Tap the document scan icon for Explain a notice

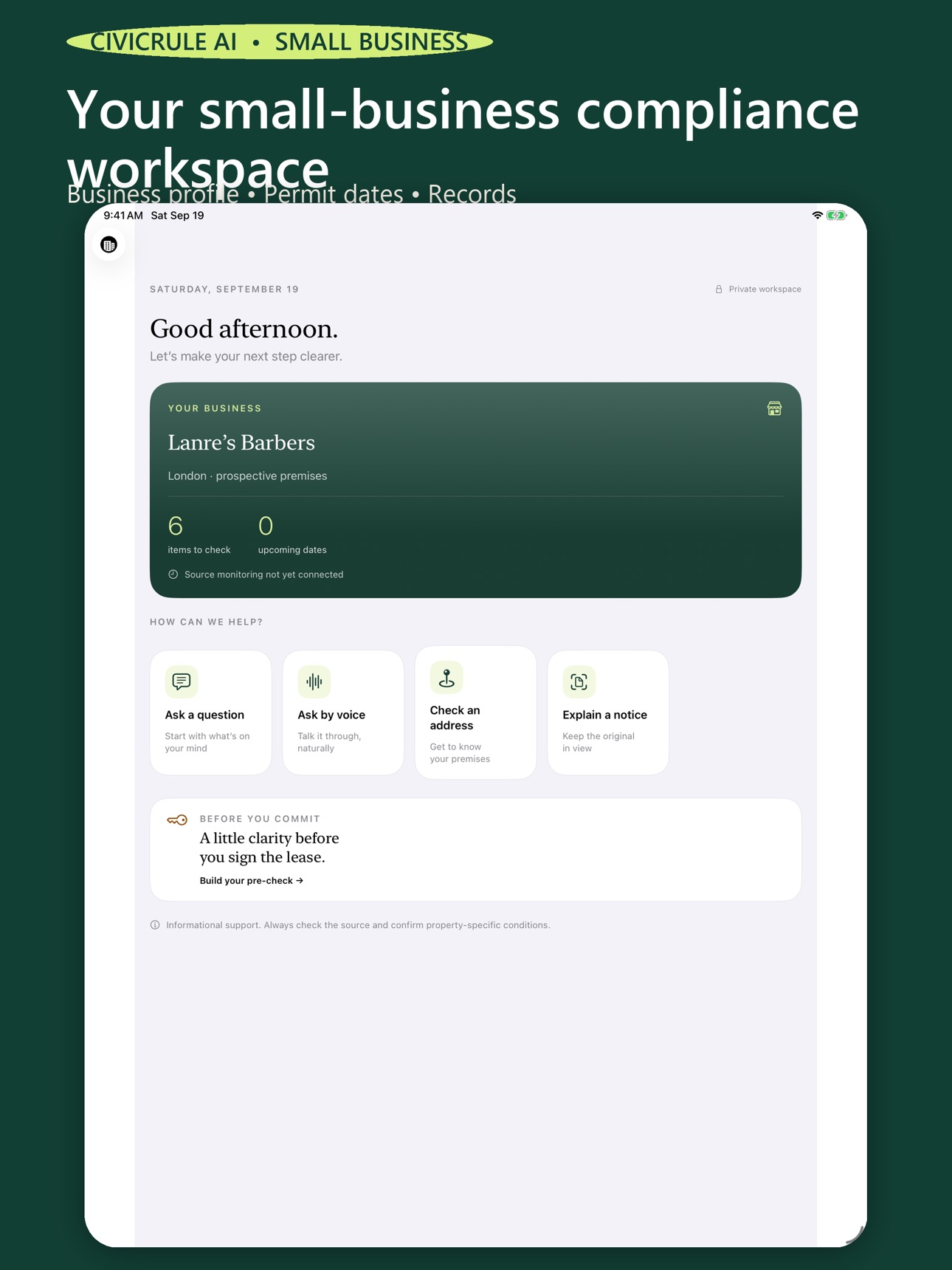579,682
